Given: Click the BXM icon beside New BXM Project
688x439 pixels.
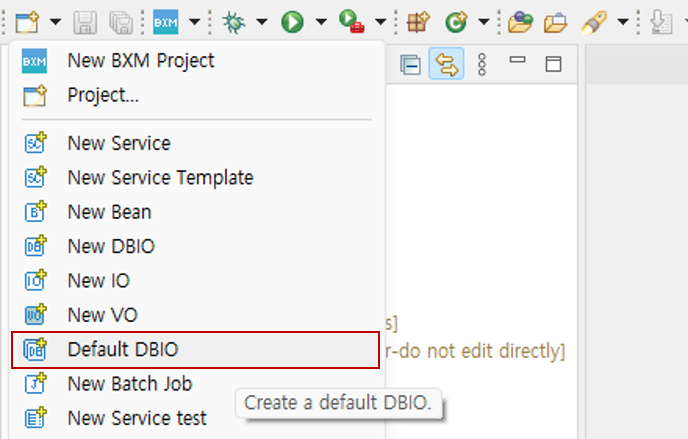Looking at the screenshot, I should pyautogui.click(x=34, y=61).
